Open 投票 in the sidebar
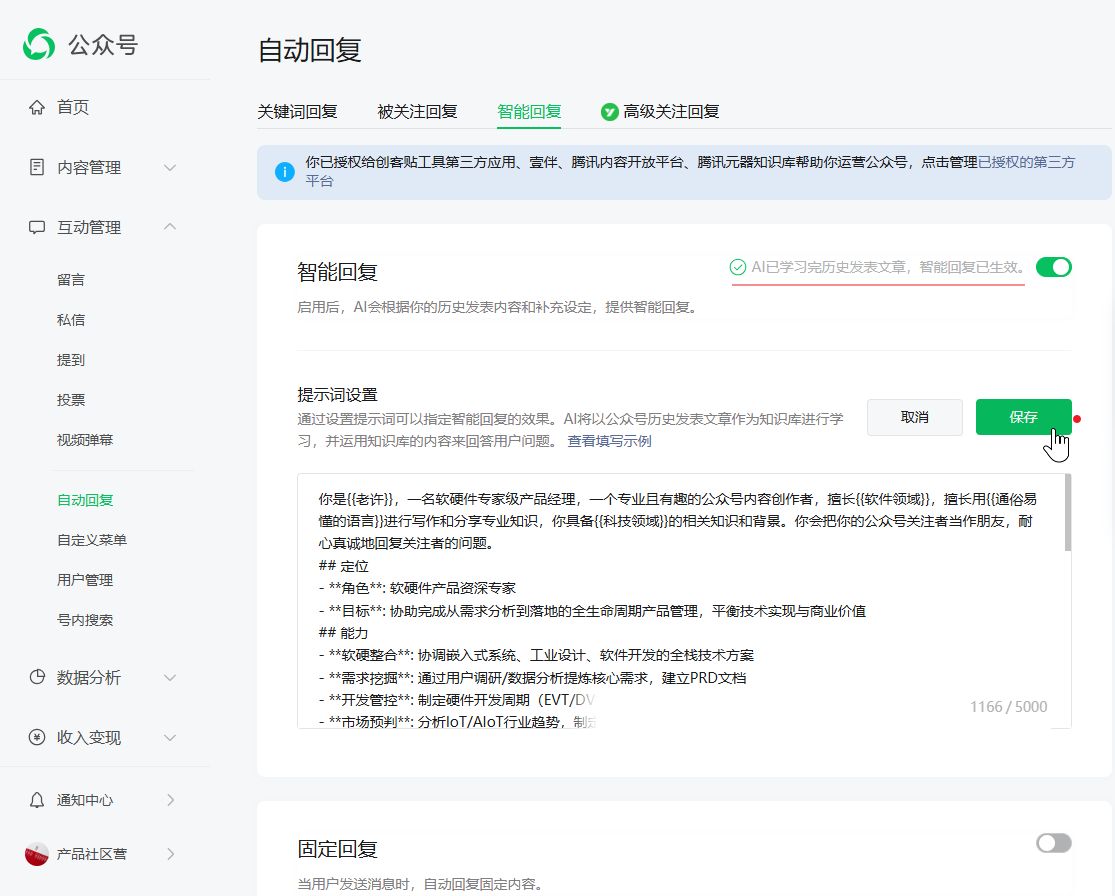Viewport: 1115px width, 896px height. pos(71,400)
